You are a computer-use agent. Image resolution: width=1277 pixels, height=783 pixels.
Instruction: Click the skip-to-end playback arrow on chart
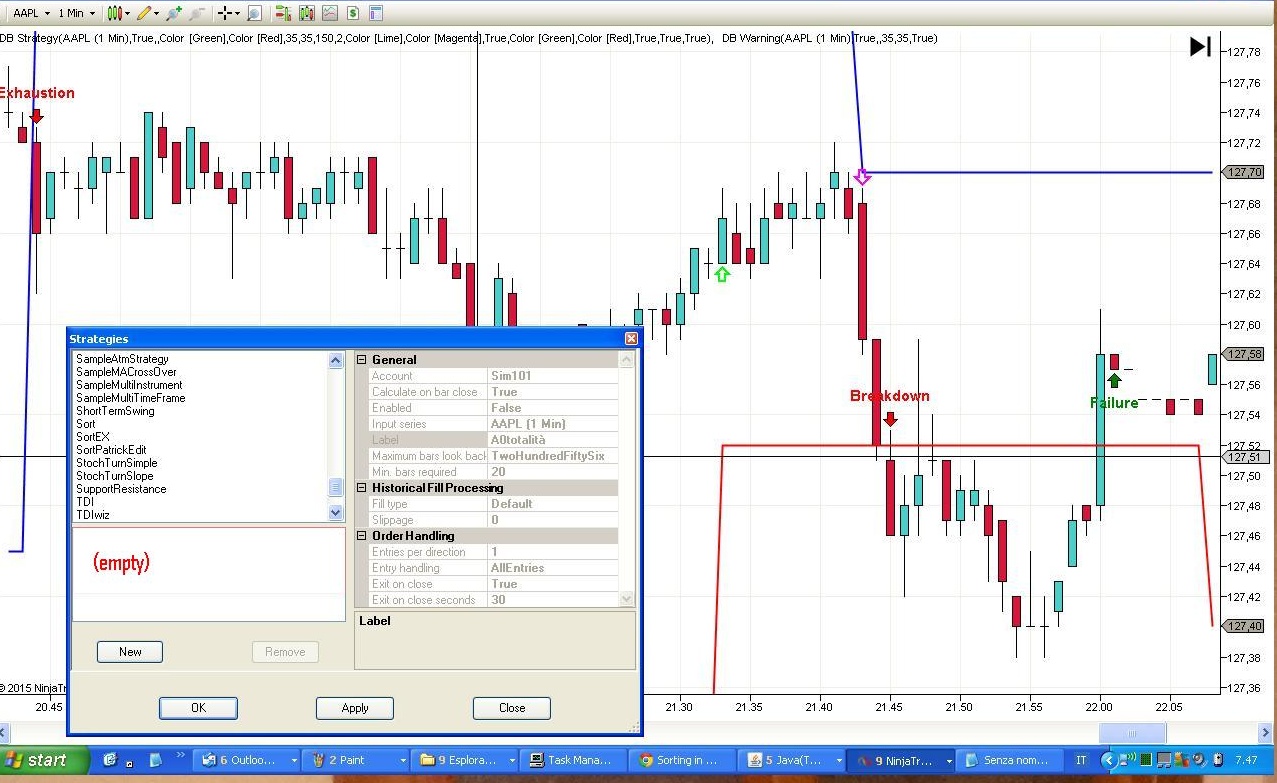[x=1200, y=46]
